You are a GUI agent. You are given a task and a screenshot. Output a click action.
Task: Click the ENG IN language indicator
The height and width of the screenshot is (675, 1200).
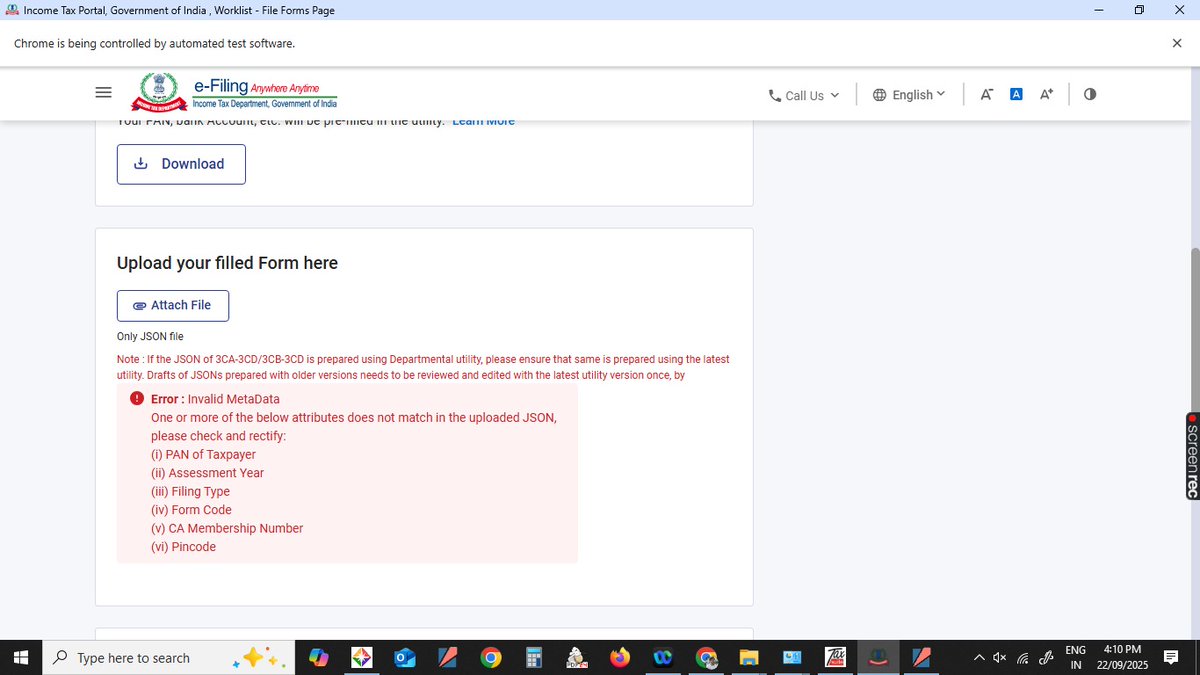(x=1076, y=657)
